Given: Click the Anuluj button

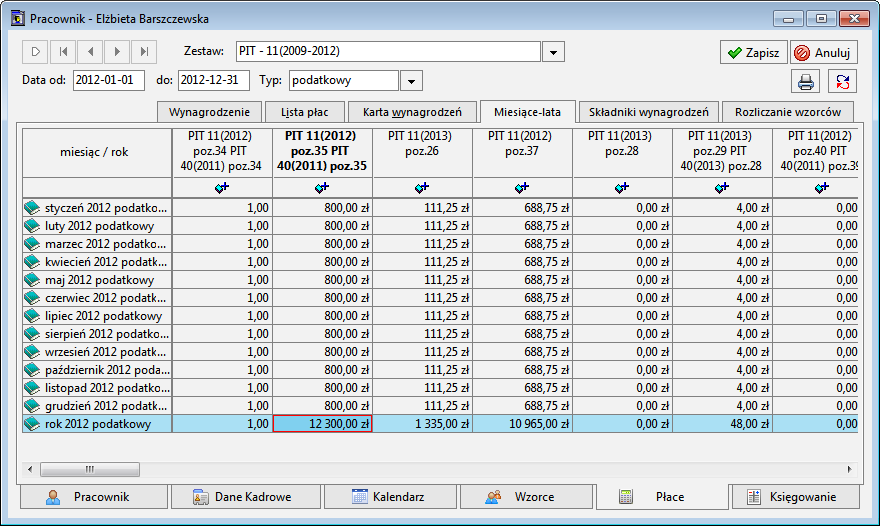Looking at the screenshot, I should (x=824, y=52).
